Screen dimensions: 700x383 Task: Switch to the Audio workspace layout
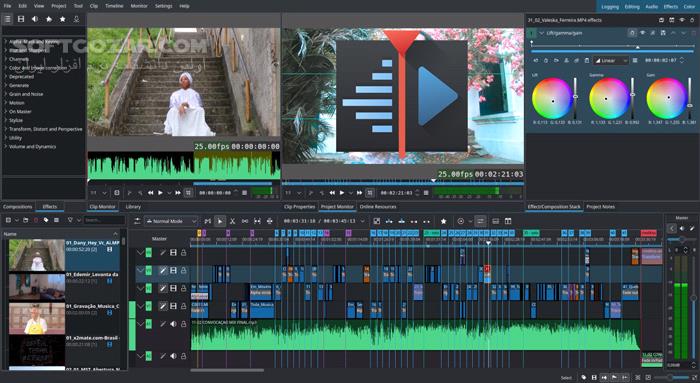click(x=651, y=7)
